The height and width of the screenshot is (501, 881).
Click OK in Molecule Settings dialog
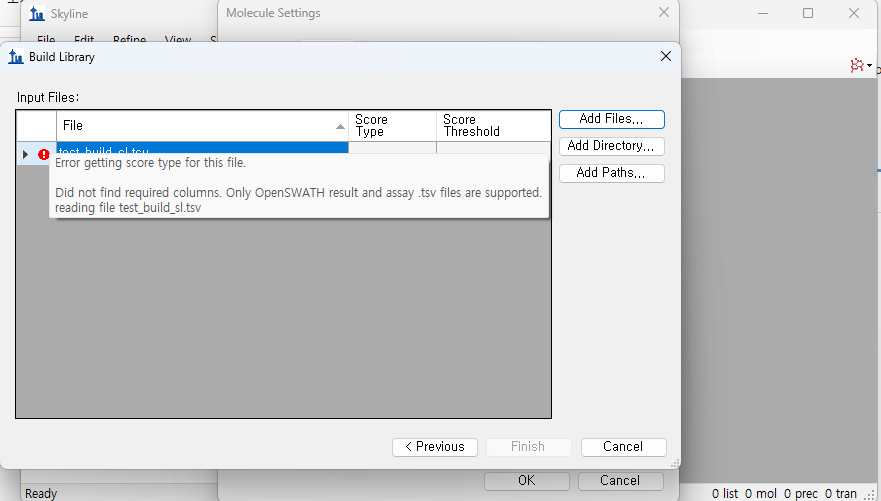[526, 481]
